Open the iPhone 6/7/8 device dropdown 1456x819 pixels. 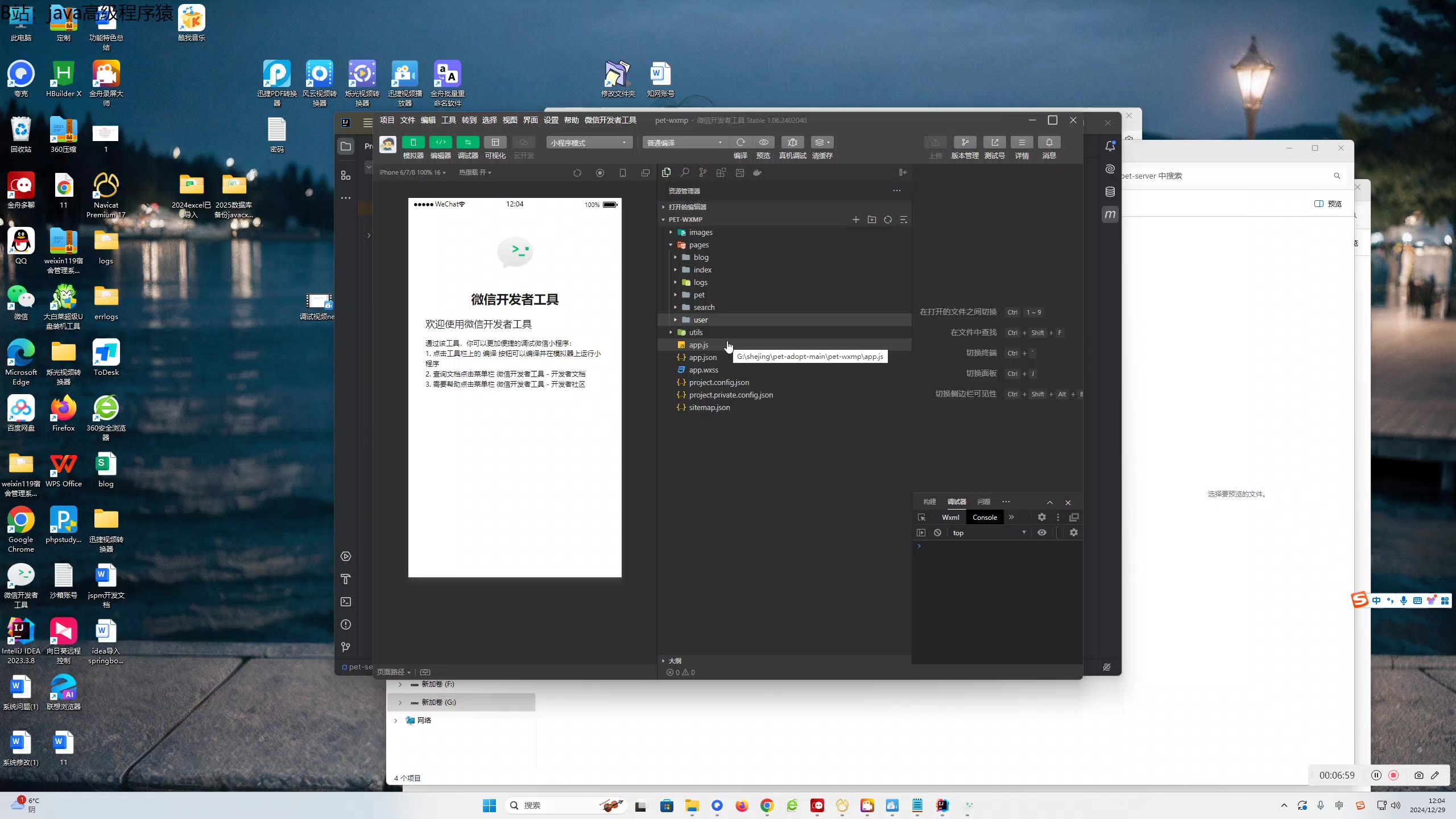point(413,172)
